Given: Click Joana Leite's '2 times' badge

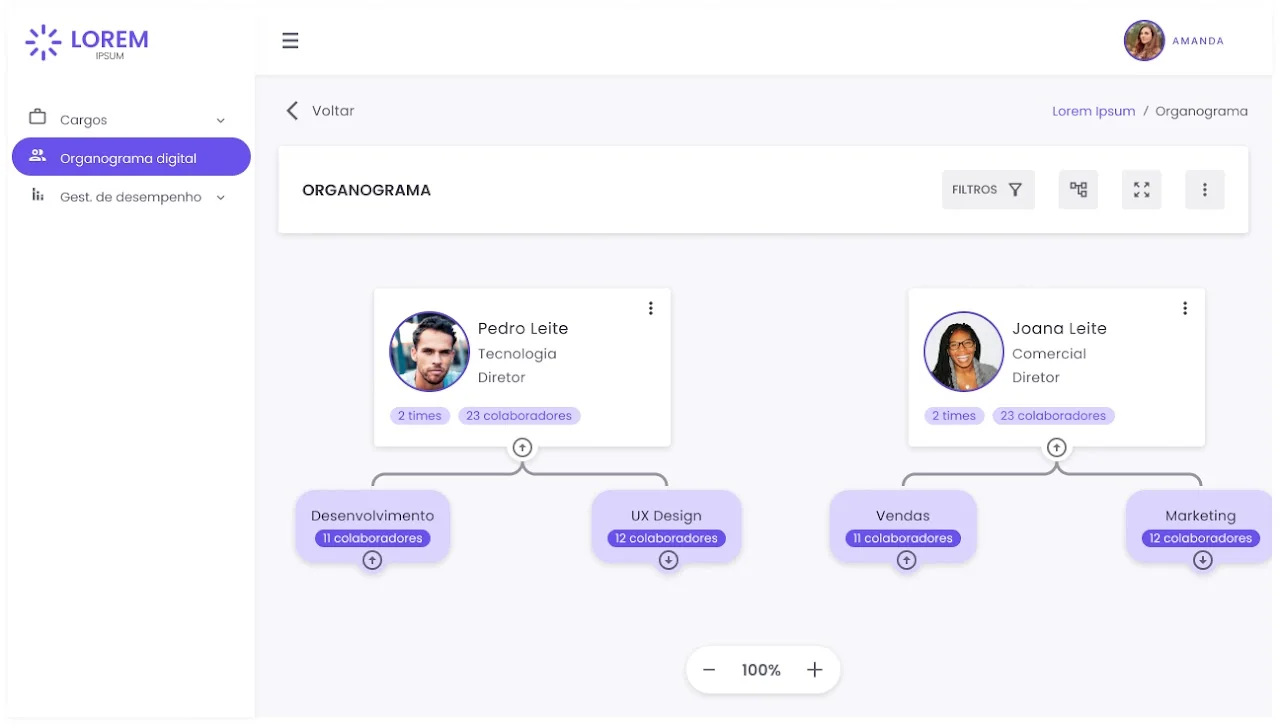Looking at the screenshot, I should (954, 416).
